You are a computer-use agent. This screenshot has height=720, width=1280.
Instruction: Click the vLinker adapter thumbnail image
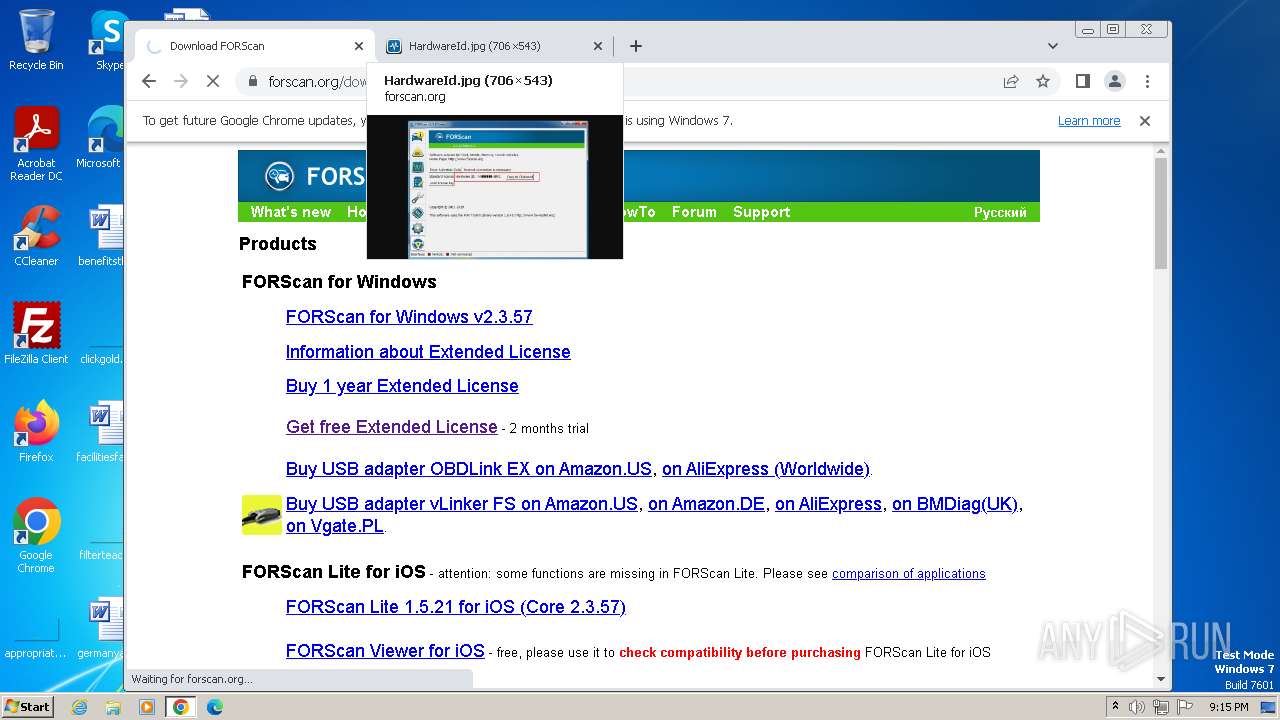(x=262, y=515)
